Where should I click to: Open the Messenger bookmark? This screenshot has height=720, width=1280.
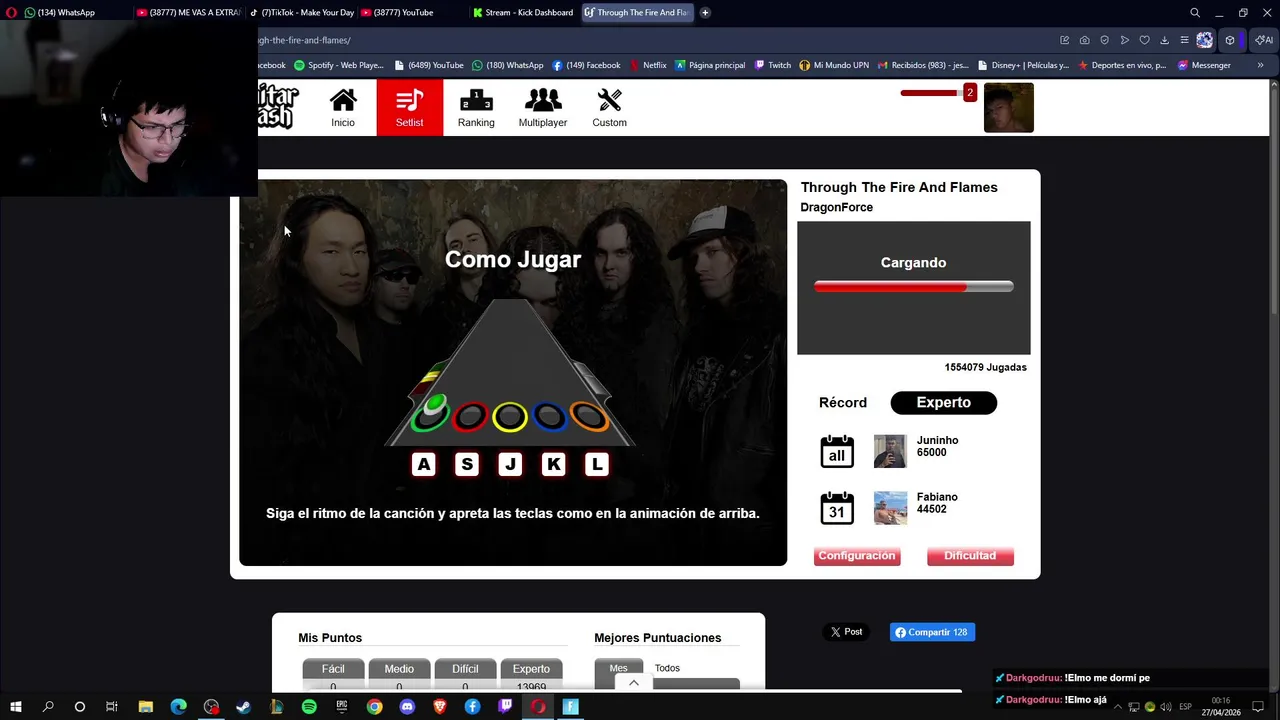pos(1204,65)
